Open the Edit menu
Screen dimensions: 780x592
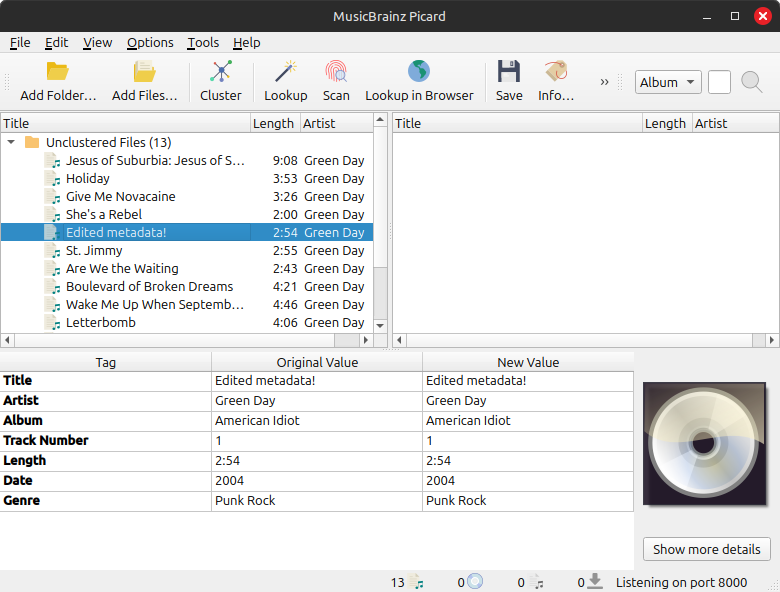pyautogui.click(x=56, y=43)
